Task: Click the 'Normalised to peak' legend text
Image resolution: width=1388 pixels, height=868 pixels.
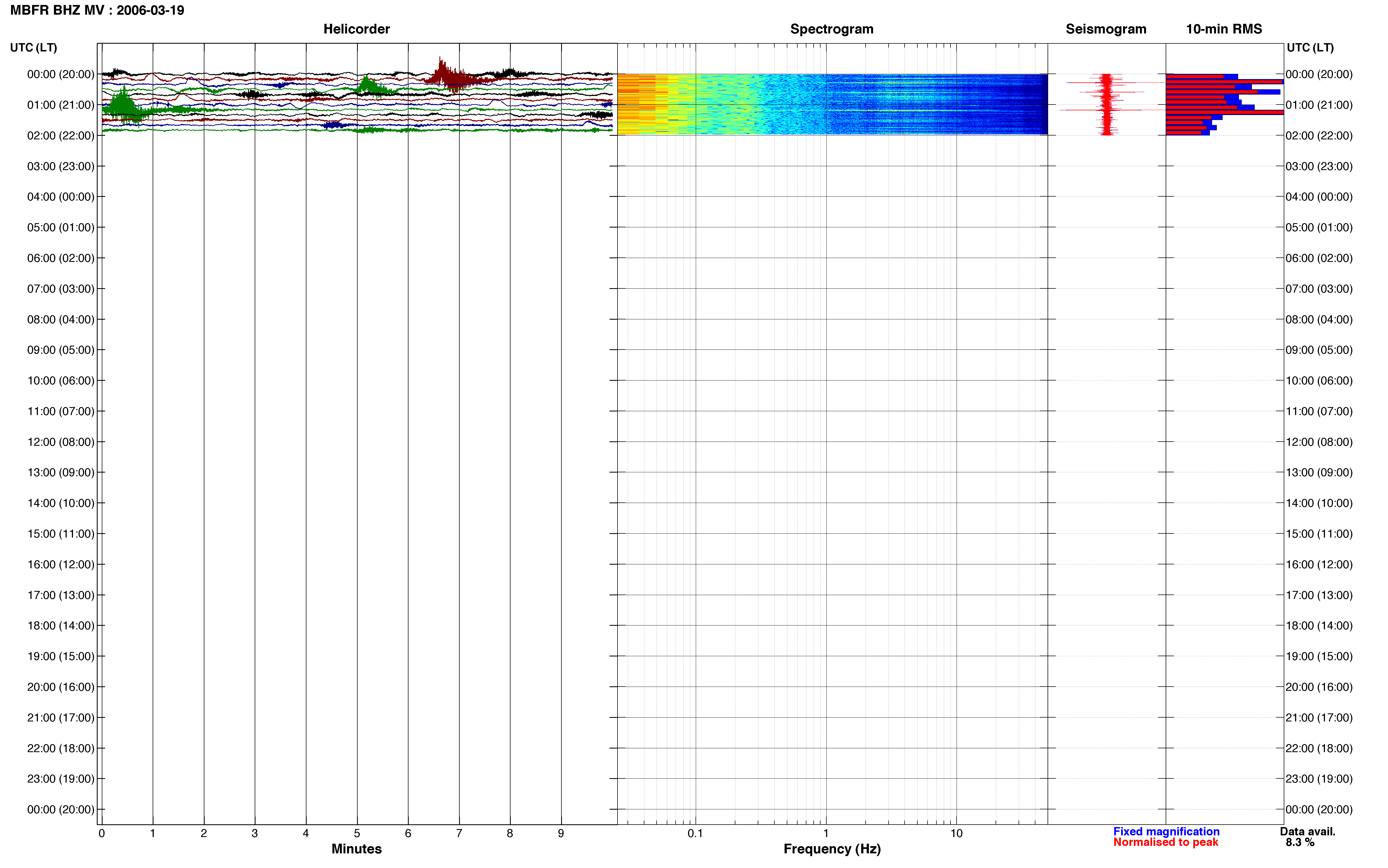Action: [x=1165, y=842]
